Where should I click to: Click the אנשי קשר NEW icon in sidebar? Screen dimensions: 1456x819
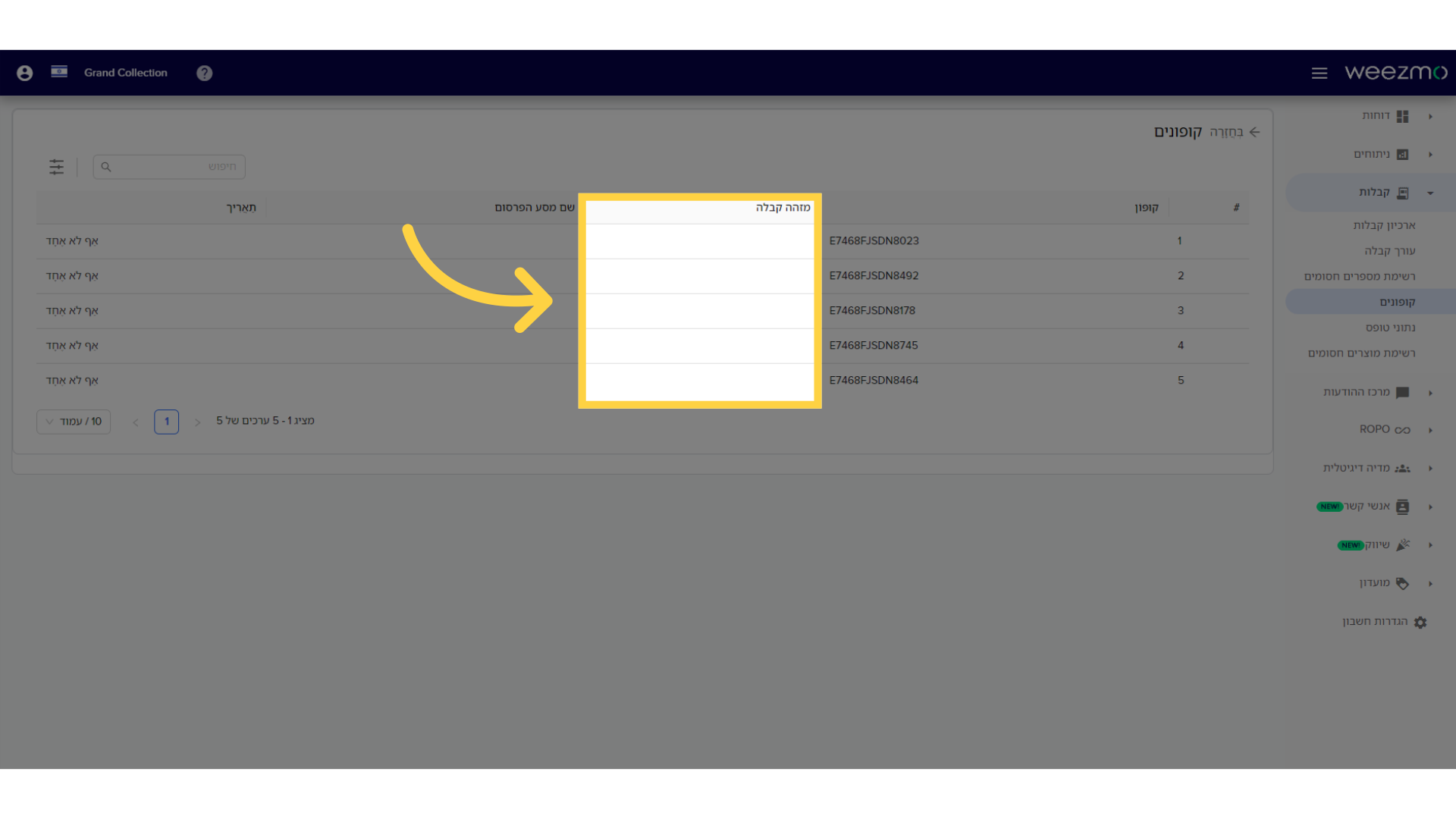(x=1402, y=506)
